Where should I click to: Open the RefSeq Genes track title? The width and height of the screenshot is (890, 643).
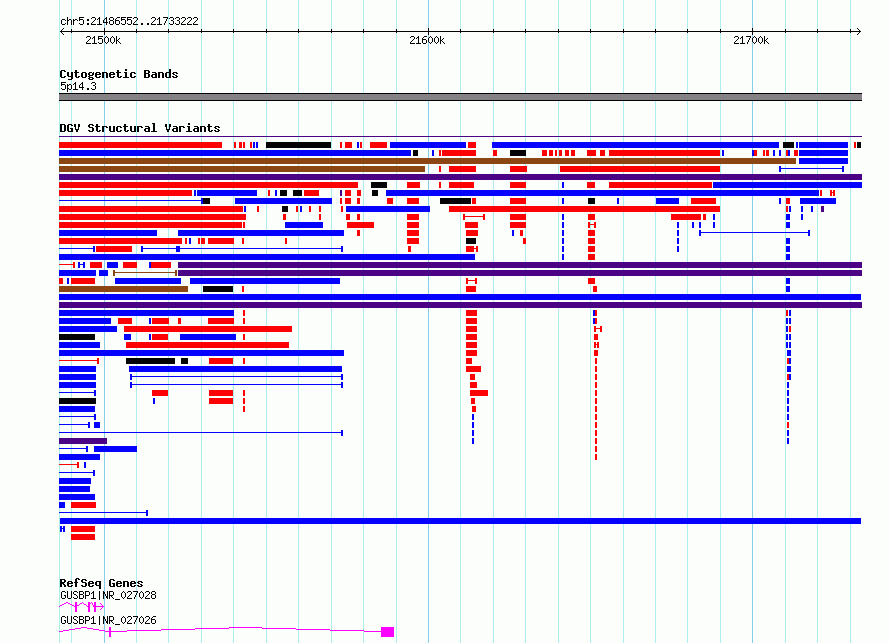tap(101, 583)
